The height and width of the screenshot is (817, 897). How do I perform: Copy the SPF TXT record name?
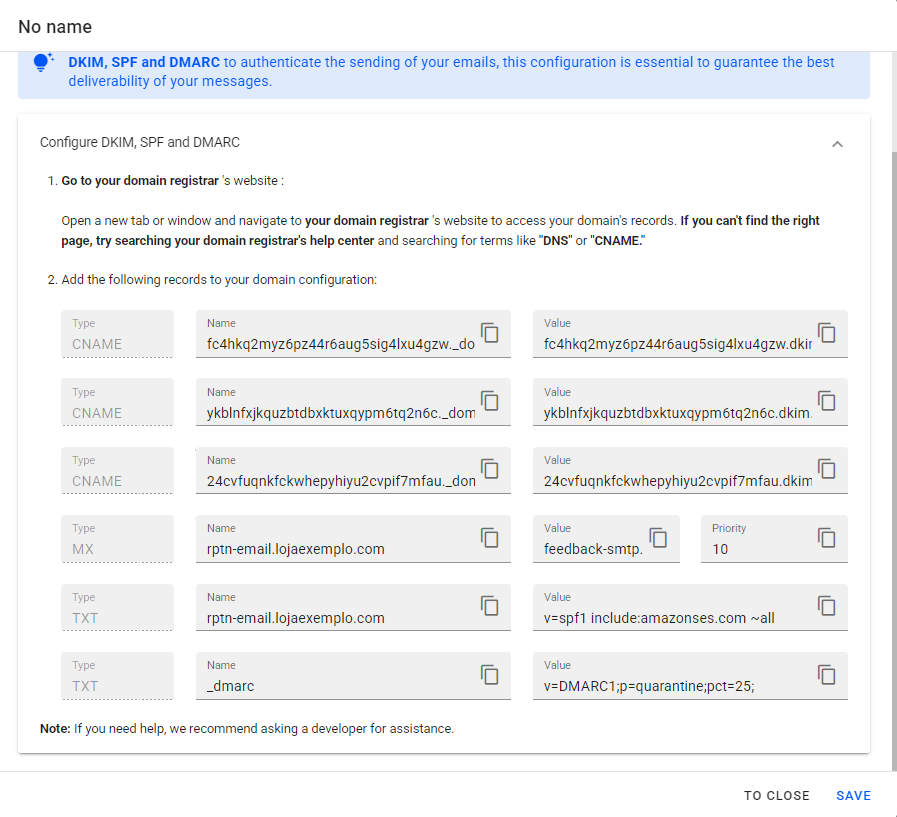click(x=490, y=605)
